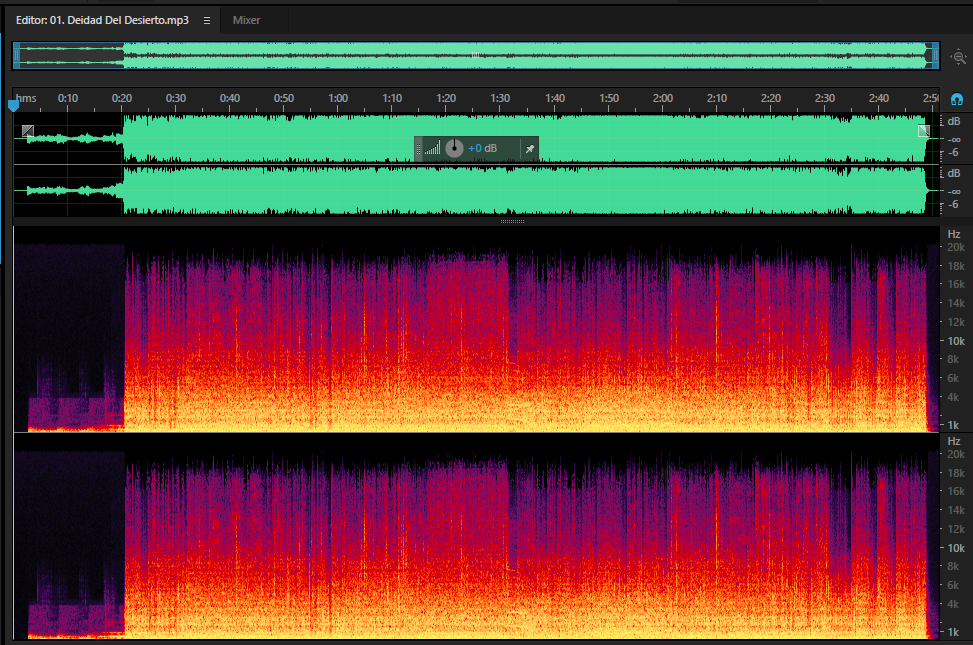
Task: Click the zoom out full magnifier icon
Action: click(x=959, y=57)
